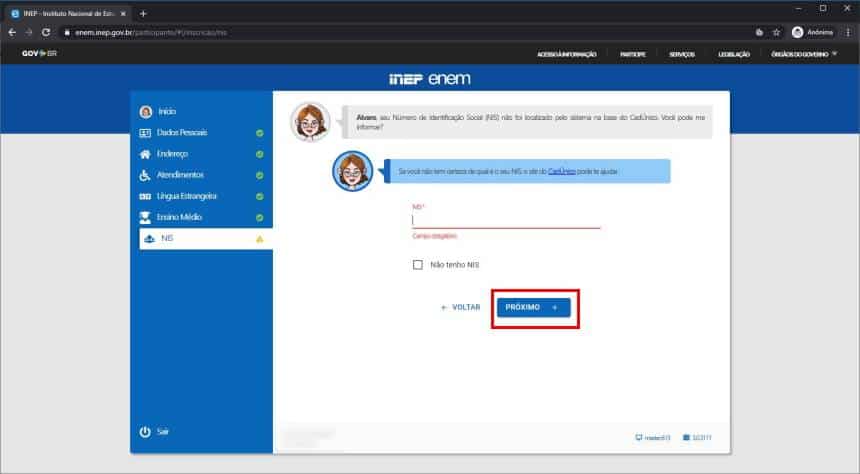Click the INEP enem logo
The height and width of the screenshot is (474, 860).
(x=430, y=79)
